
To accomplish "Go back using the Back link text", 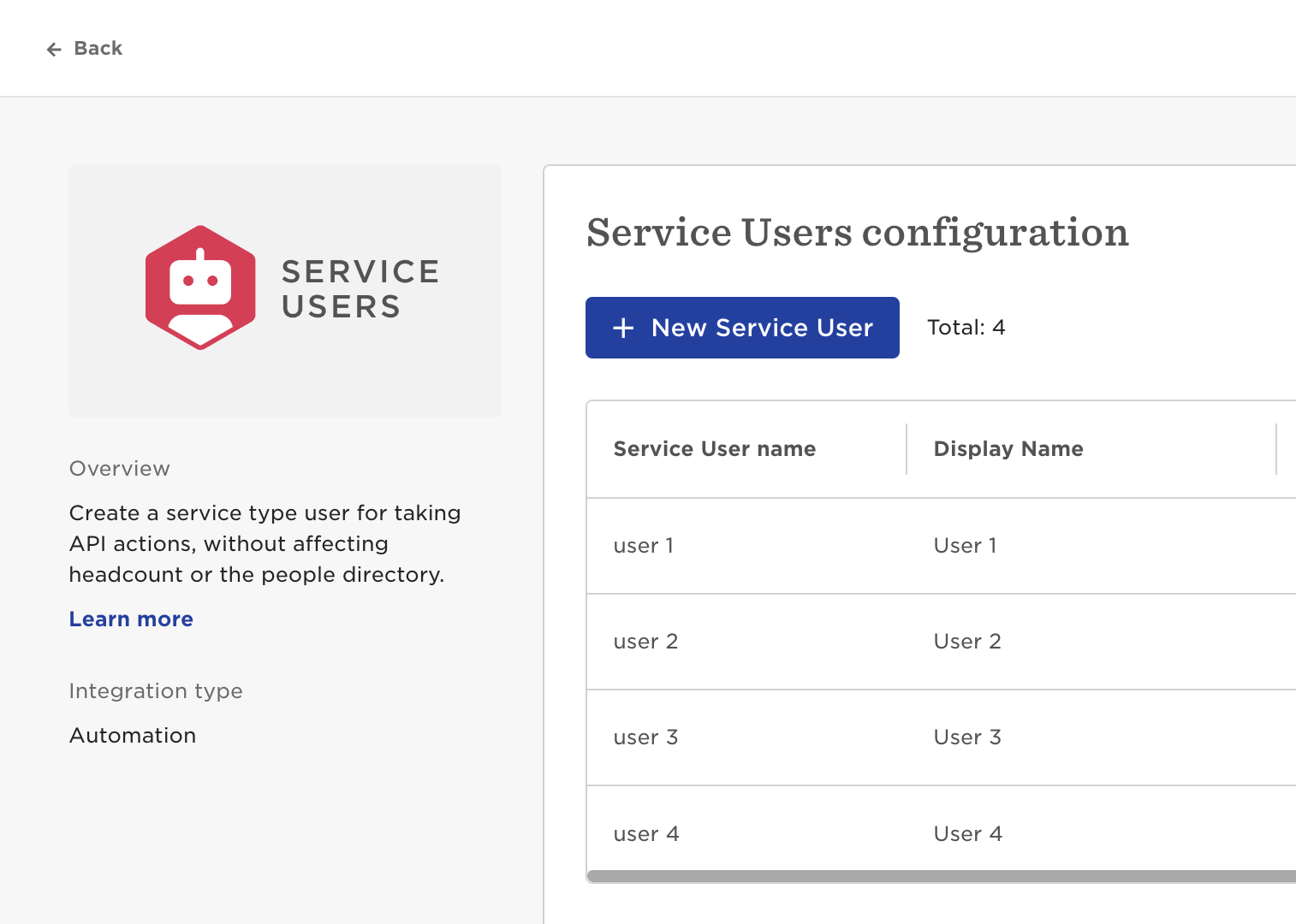I will 98,49.
